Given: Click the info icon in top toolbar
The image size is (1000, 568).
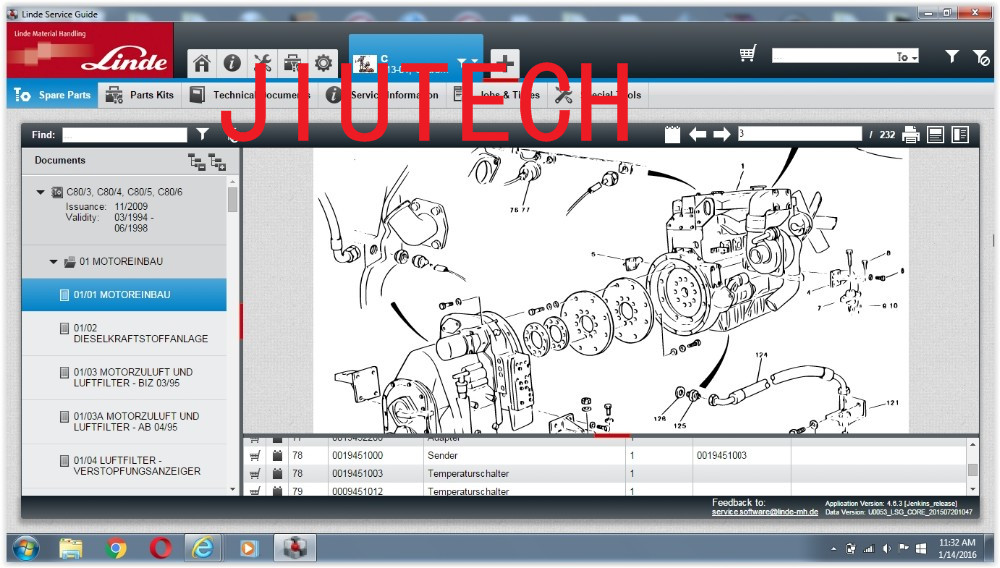Looking at the screenshot, I should coord(232,63).
